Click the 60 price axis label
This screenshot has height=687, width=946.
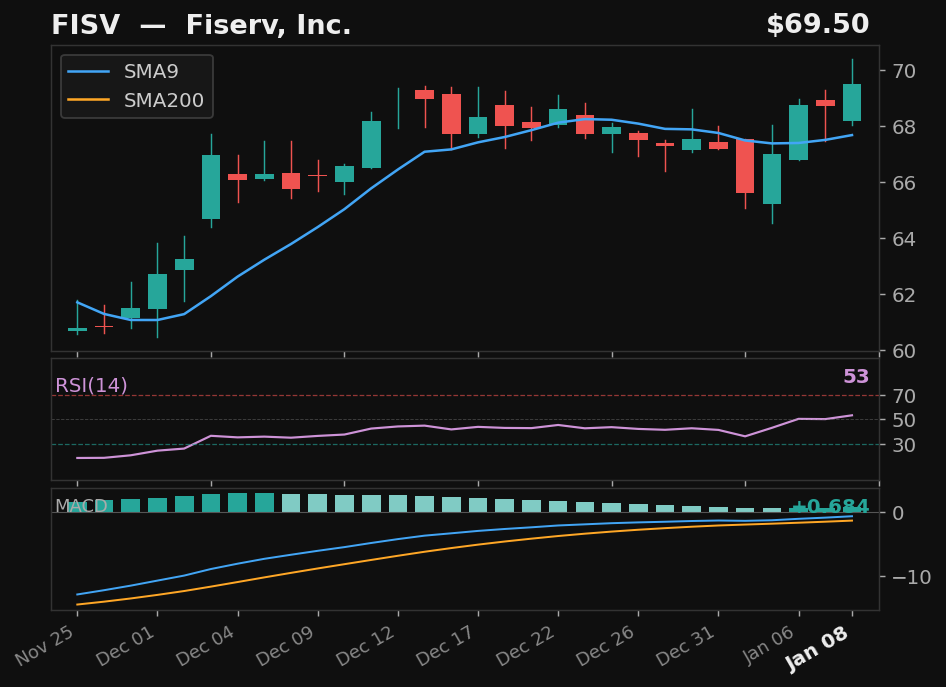pyautogui.click(x=904, y=351)
